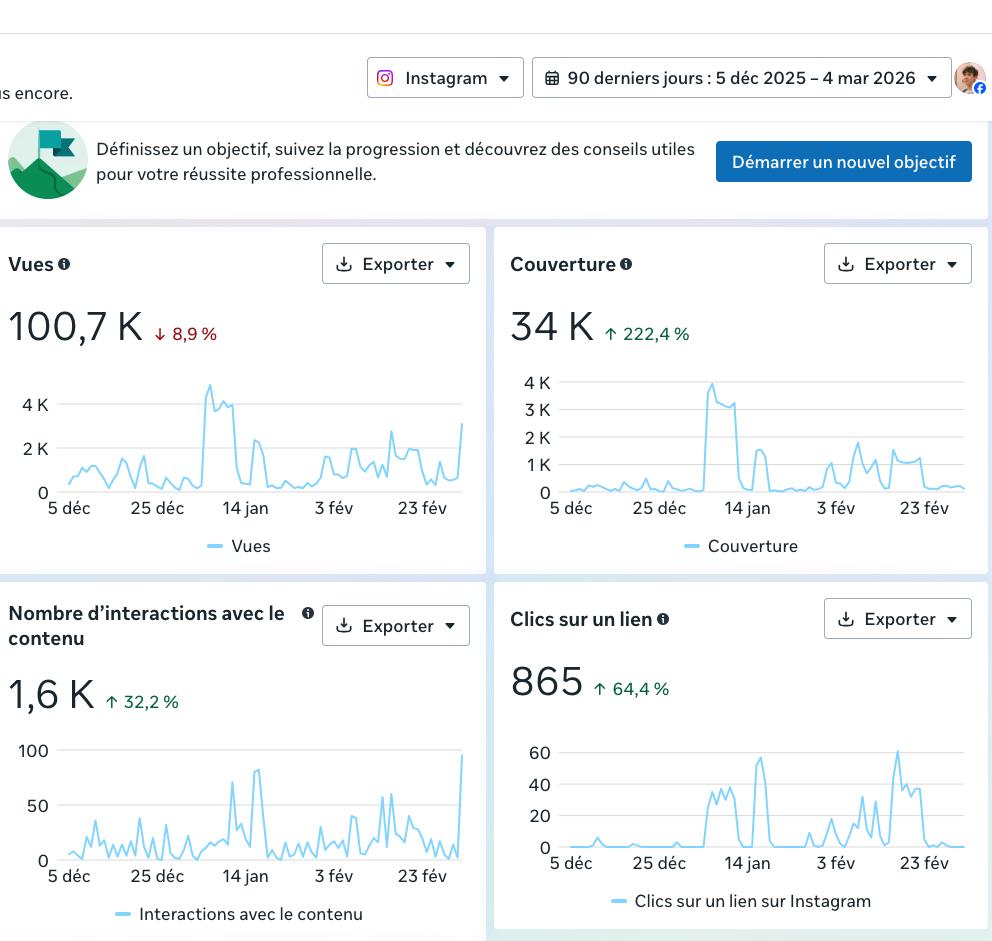The image size is (992, 941).
Task: Click Démarrer un nouvel objectif button
Action: [843, 162]
